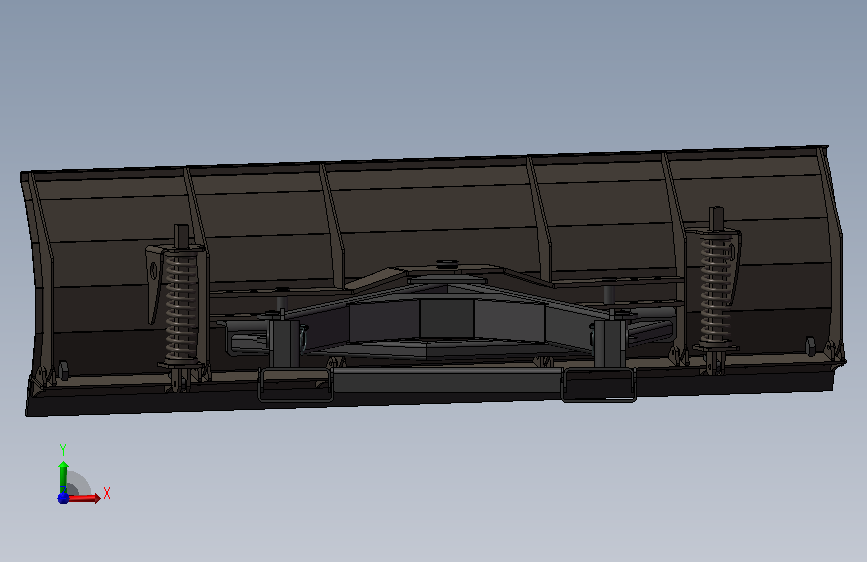Viewport: 867px width, 562px height.
Task: Select the left rectangular loop guard at bottom
Action: (x=295, y=384)
